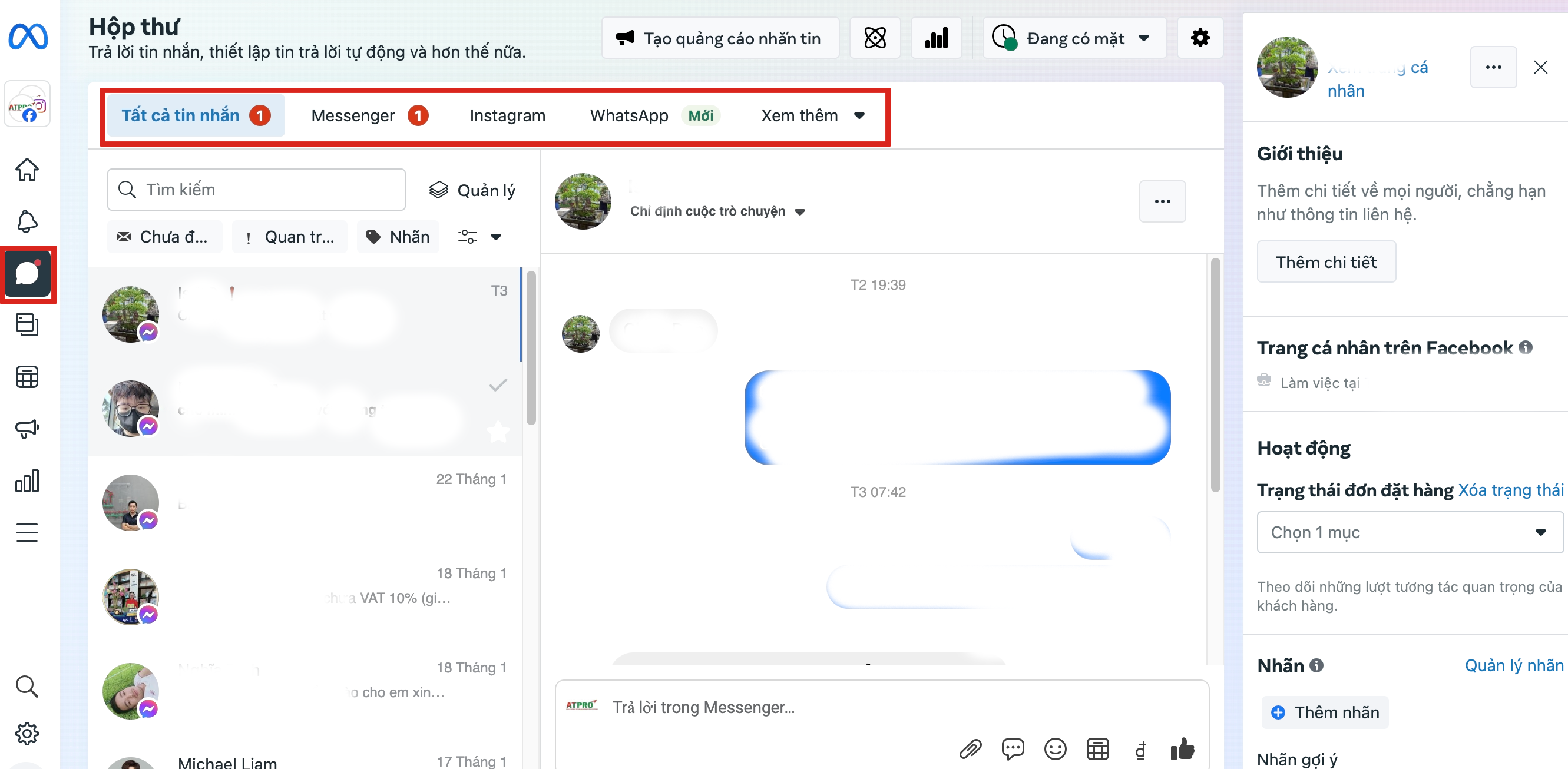1568x769 pixels.
Task: Open Insights bar chart in sidebar
Action: point(28,480)
